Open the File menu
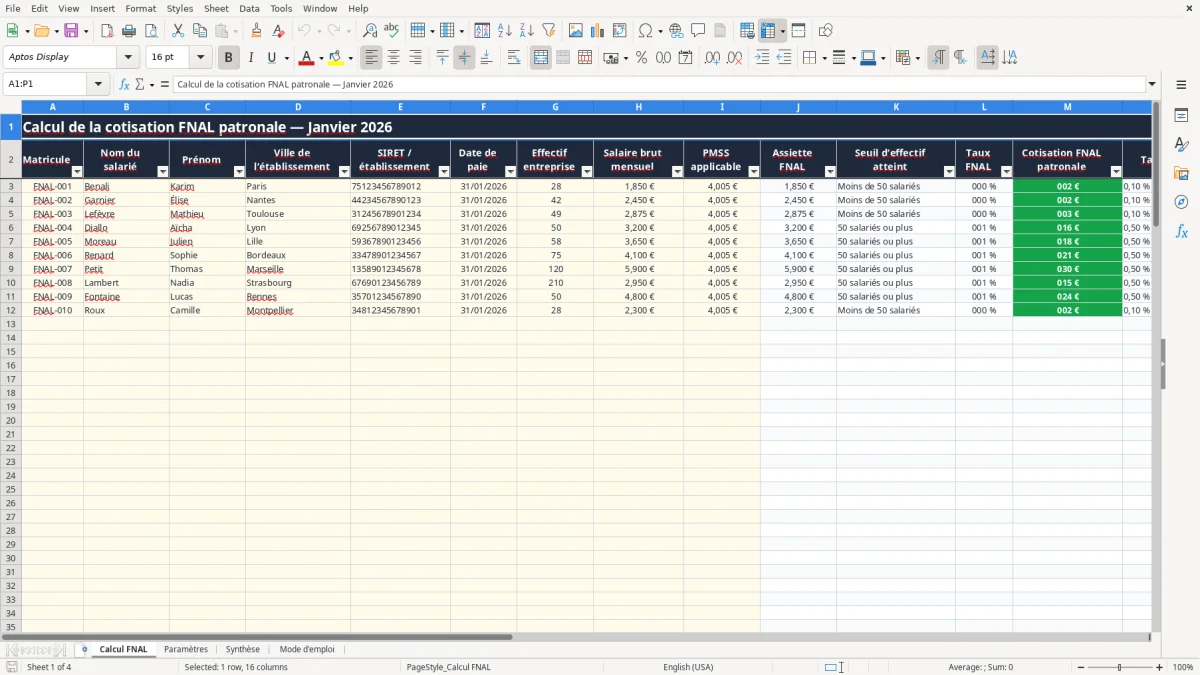 click(x=13, y=8)
